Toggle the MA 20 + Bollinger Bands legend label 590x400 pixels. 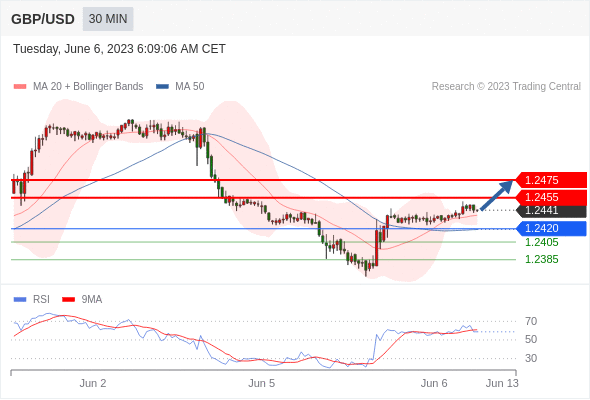[x=88, y=87]
